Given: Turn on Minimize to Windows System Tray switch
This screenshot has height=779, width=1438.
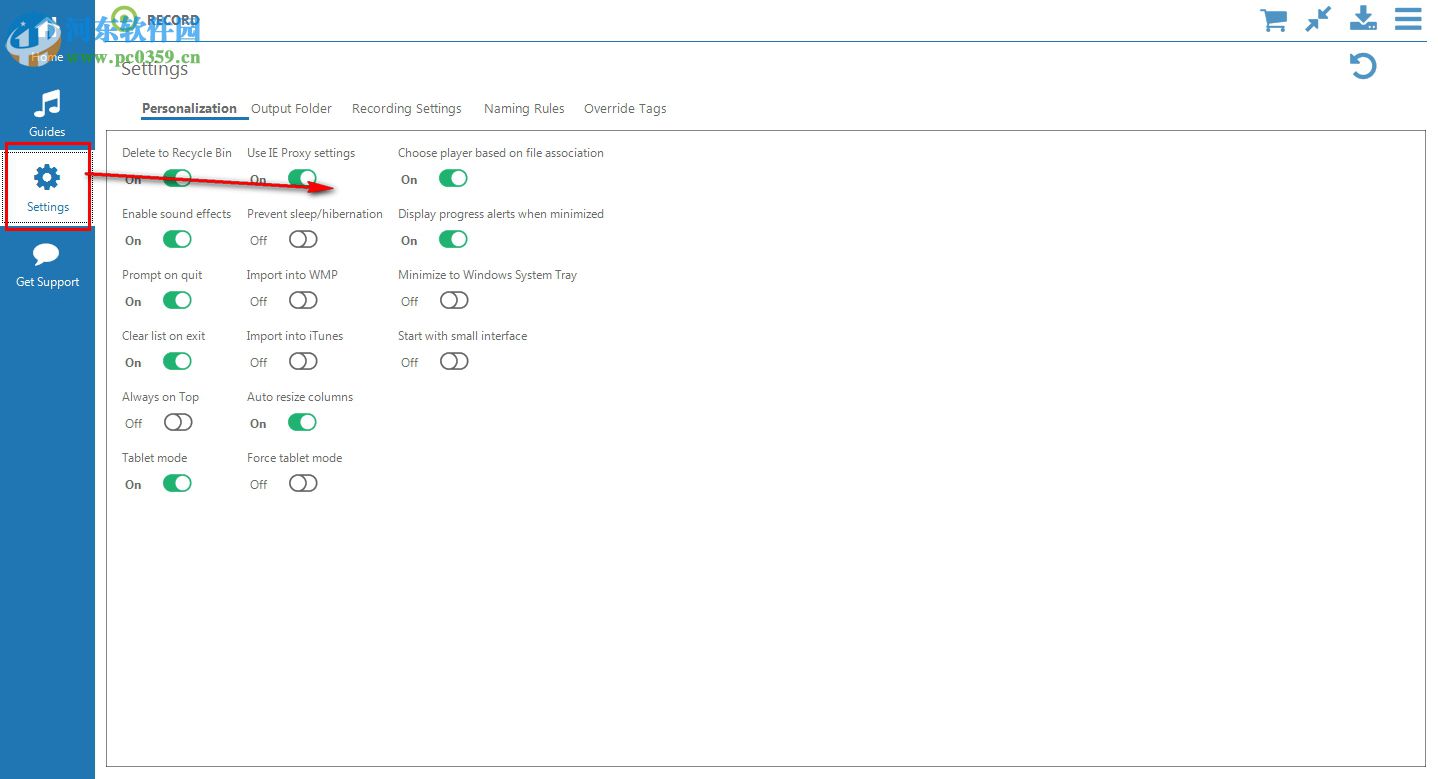Looking at the screenshot, I should [x=454, y=301].
